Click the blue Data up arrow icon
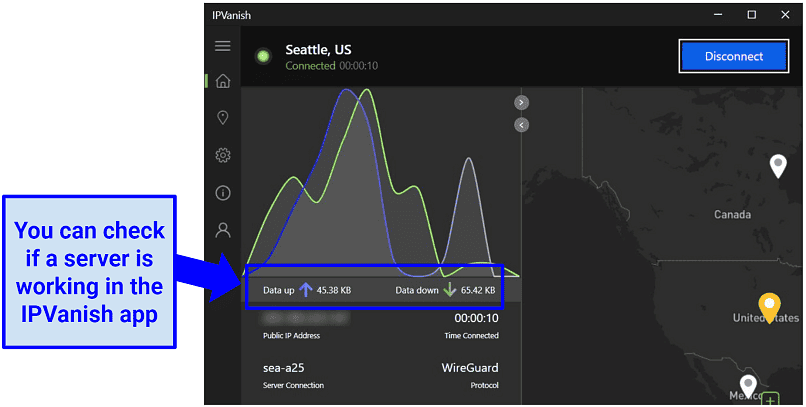The width and height of the screenshot is (806, 407). [306, 290]
